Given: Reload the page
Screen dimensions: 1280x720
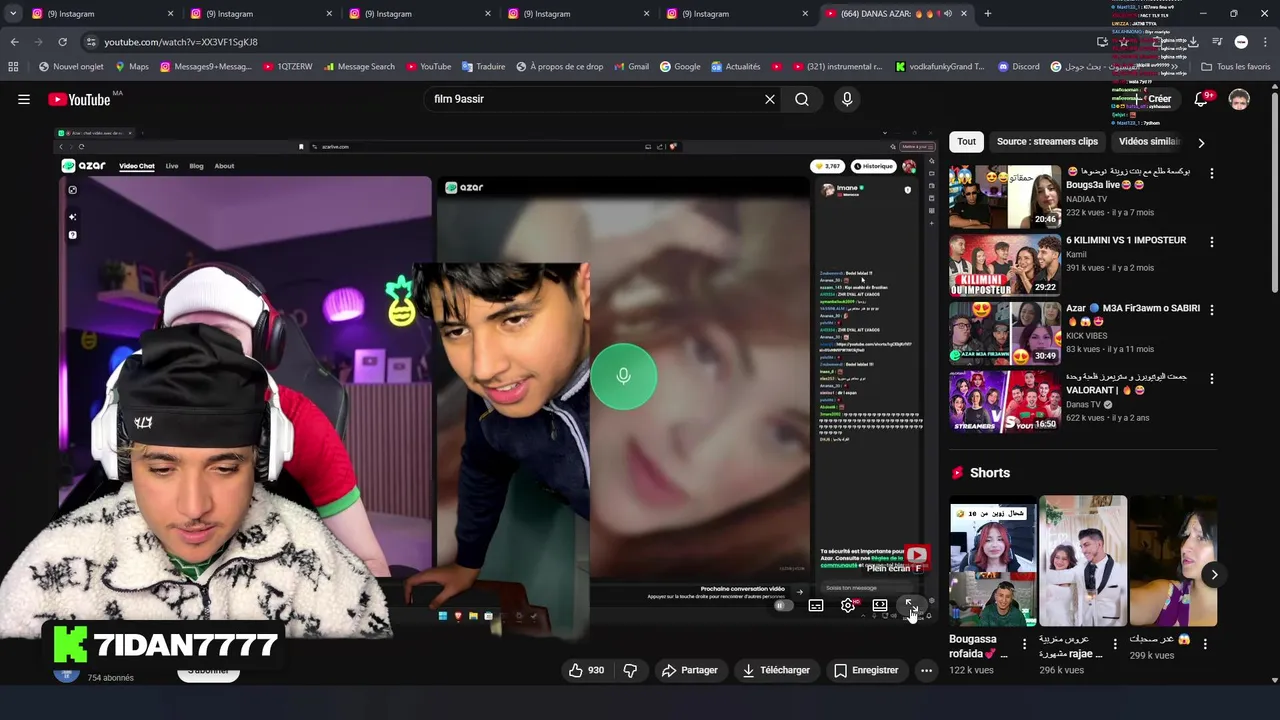Looking at the screenshot, I should coord(62,42).
